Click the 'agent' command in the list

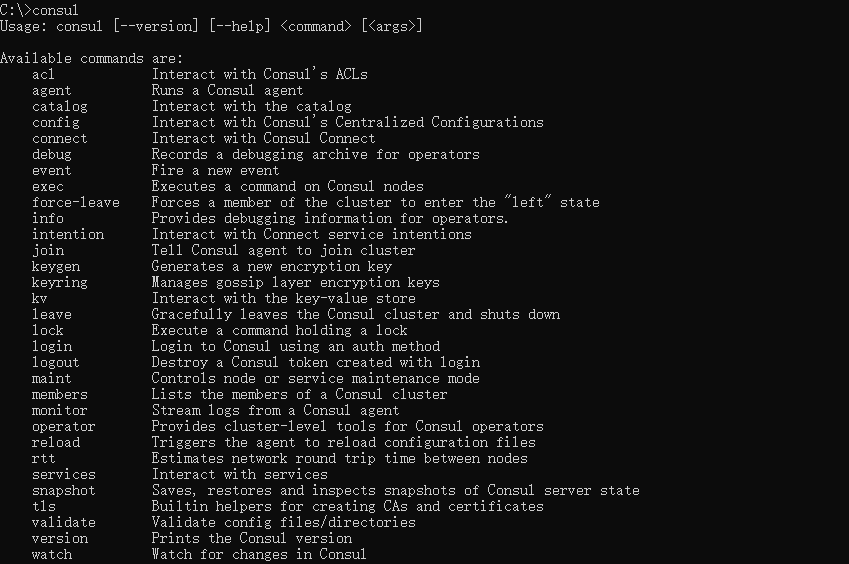point(51,90)
